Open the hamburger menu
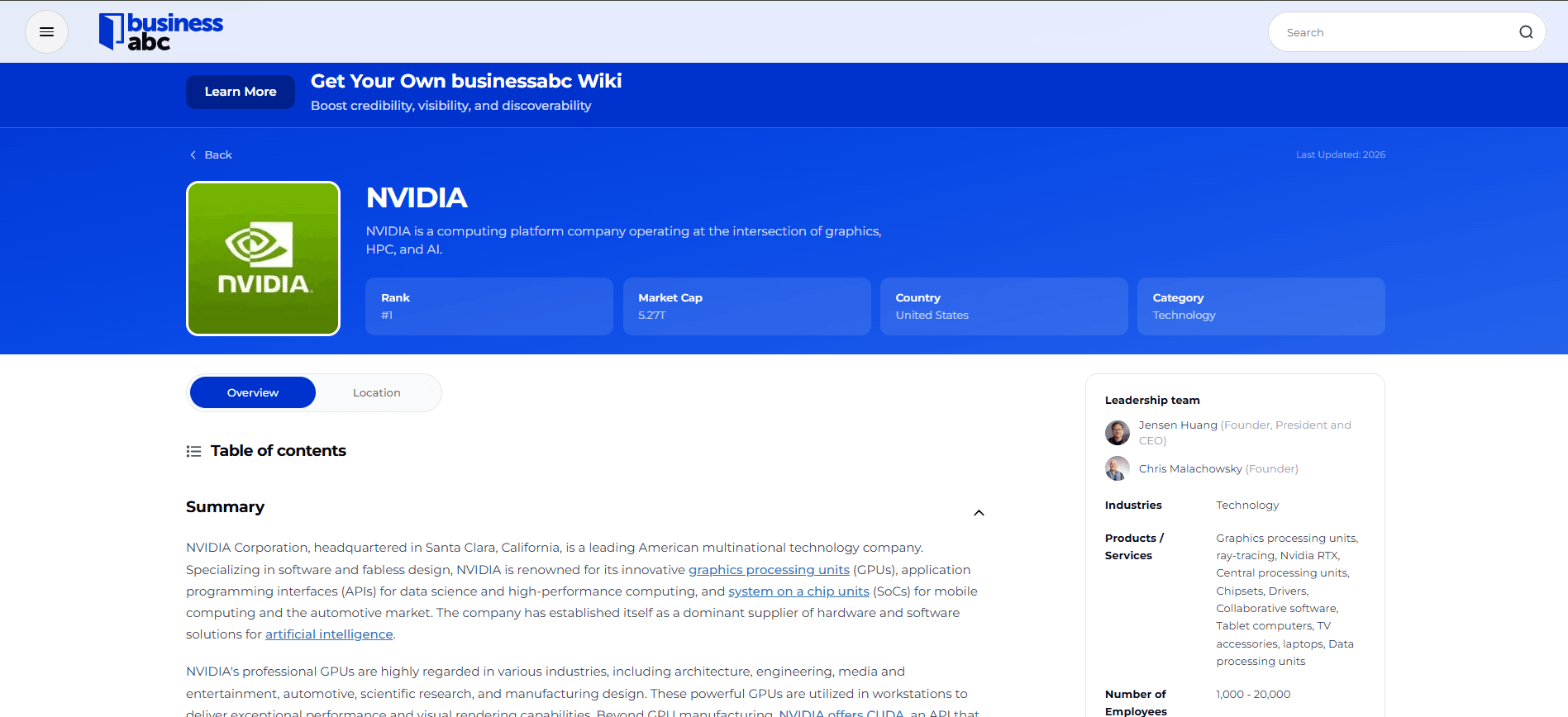1568x717 pixels. click(x=46, y=32)
